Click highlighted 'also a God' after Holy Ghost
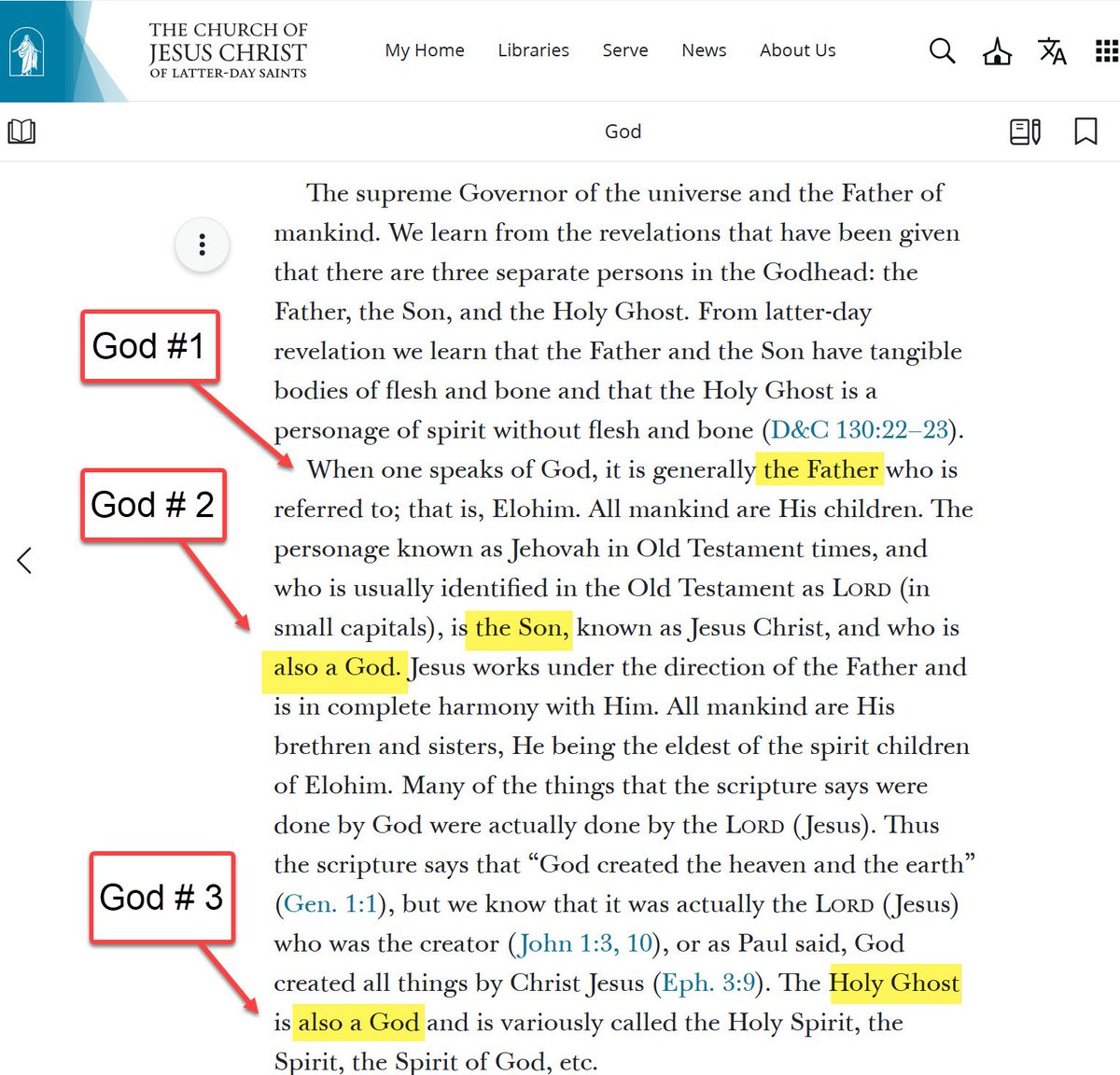Screen dimensions: 1120x1075 click(x=358, y=1023)
